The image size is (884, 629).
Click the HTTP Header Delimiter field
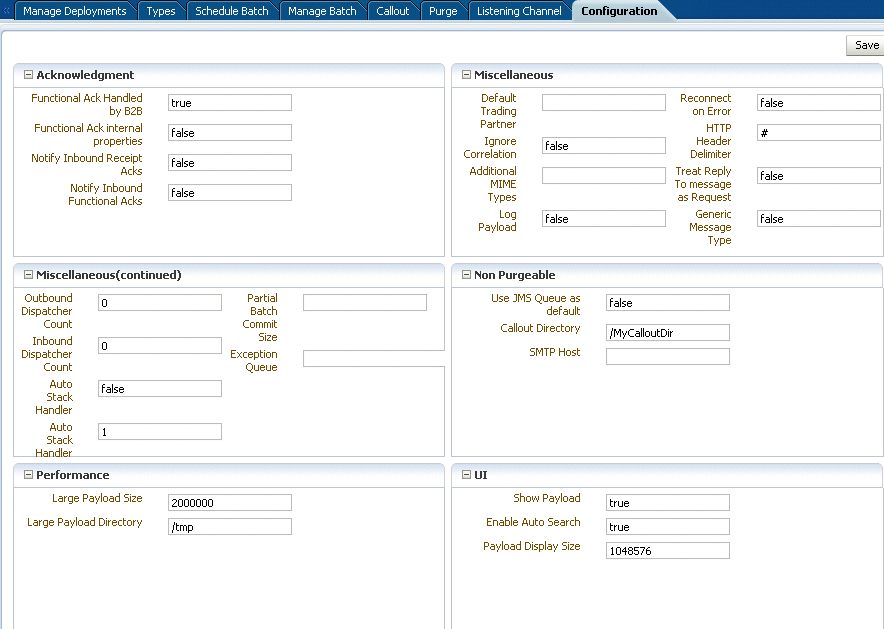(819, 132)
